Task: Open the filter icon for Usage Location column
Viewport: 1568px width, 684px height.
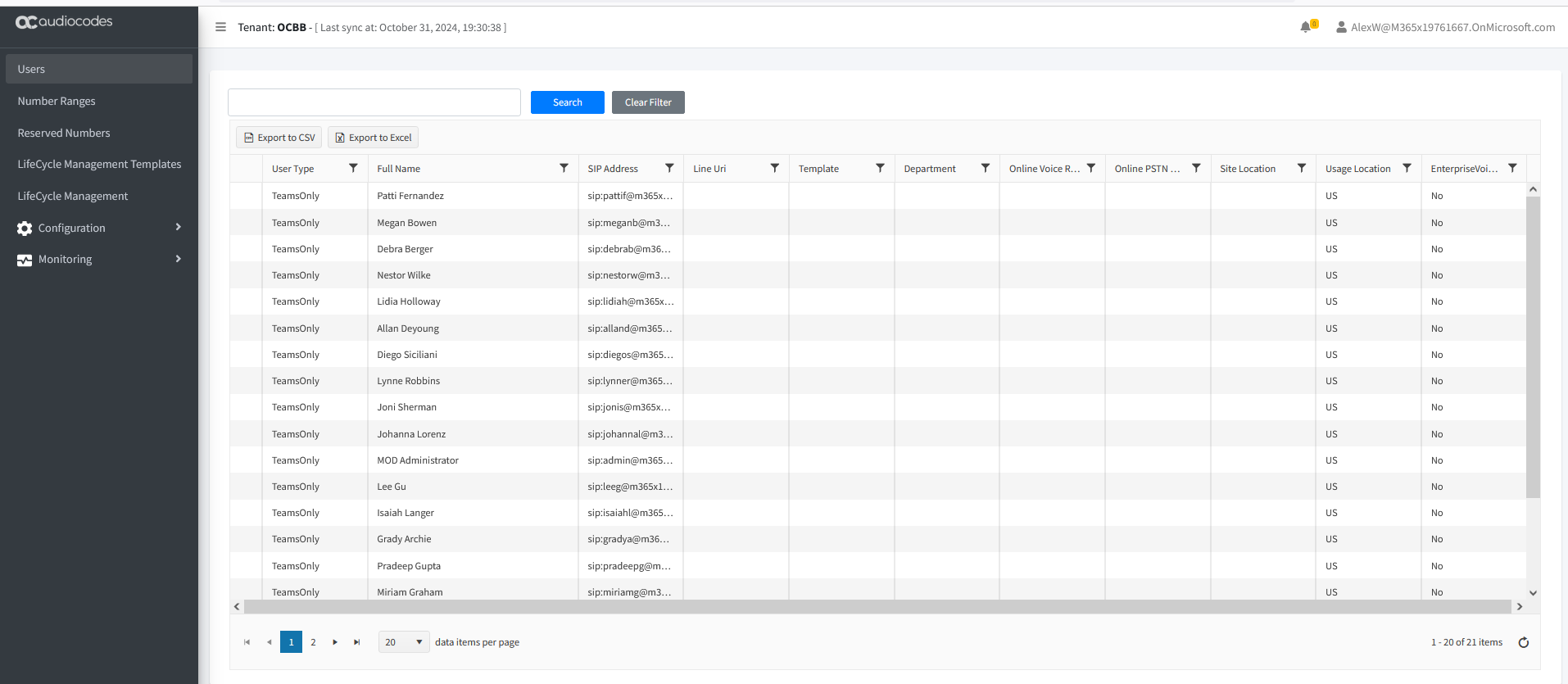Action: 1407,168
